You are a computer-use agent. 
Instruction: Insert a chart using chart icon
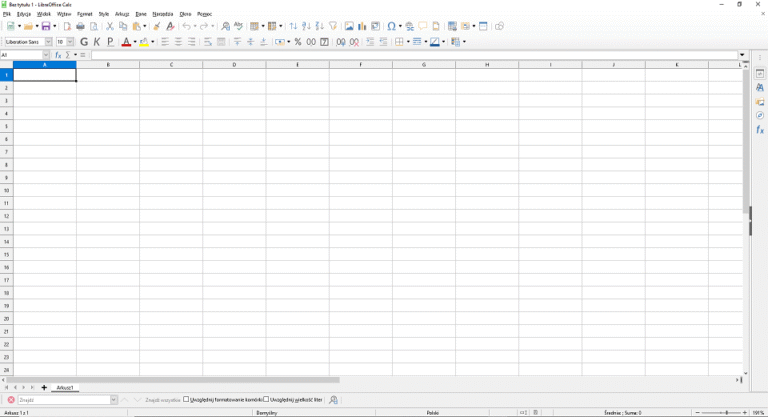click(x=362, y=26)
